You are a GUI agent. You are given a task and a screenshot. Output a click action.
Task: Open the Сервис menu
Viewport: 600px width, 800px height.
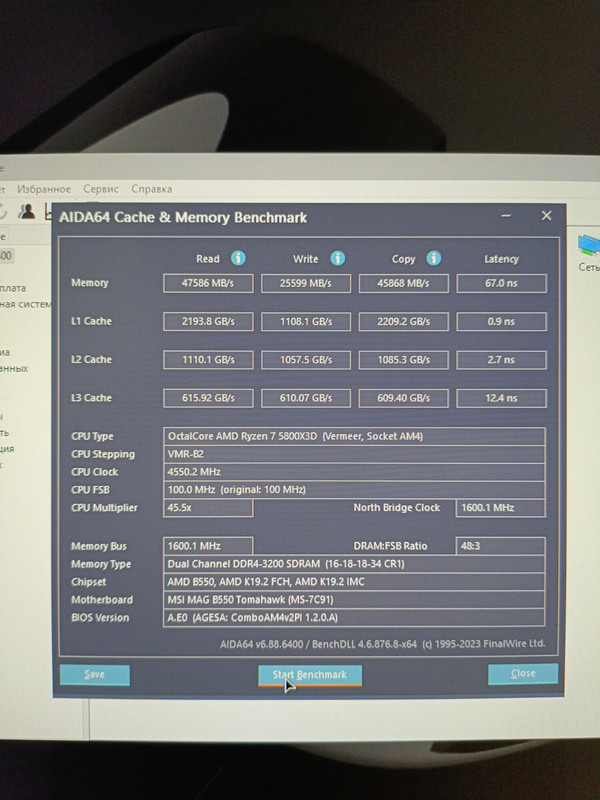[101, 189]
